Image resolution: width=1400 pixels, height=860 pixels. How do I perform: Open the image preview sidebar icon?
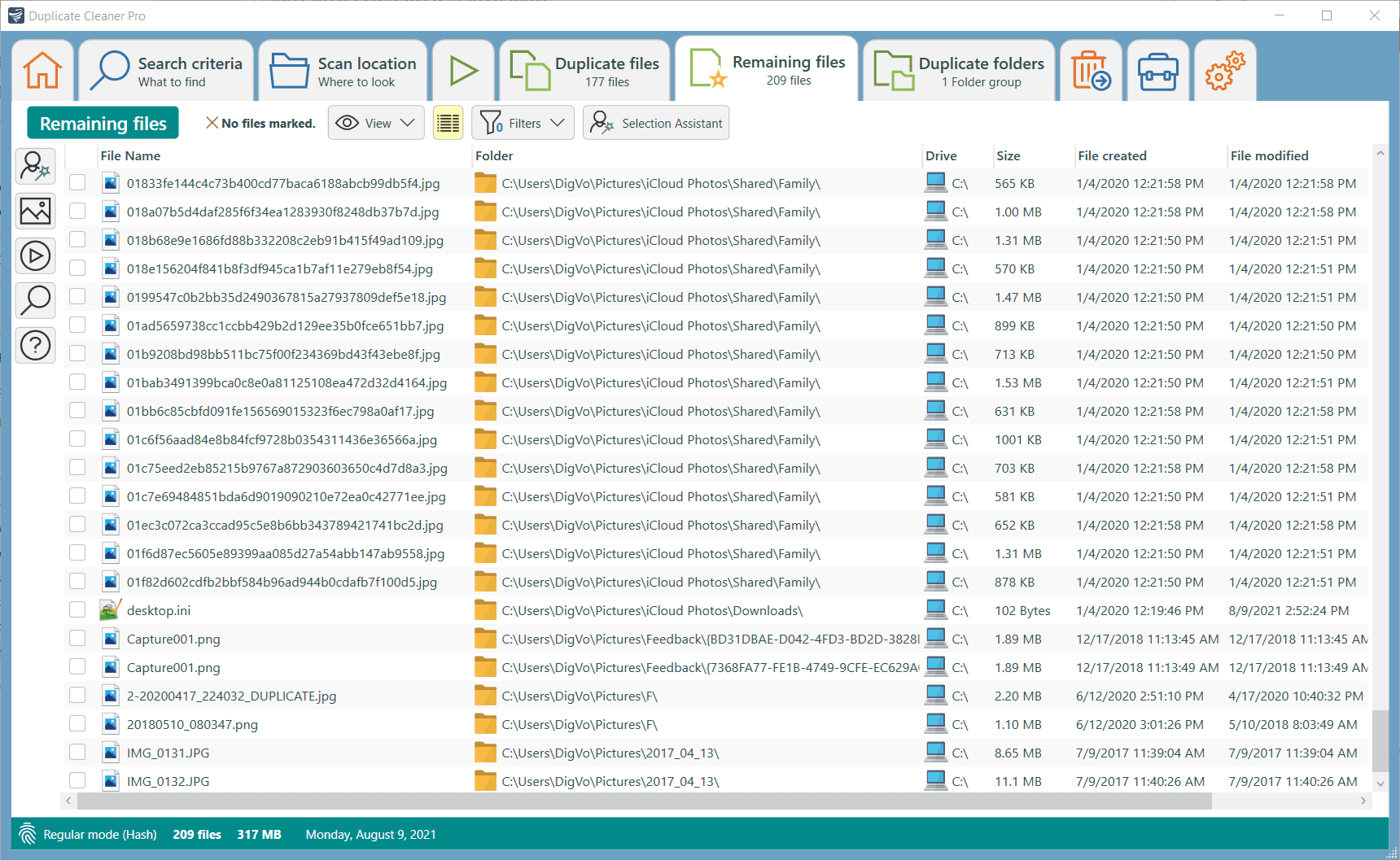[x=36, y=212]
